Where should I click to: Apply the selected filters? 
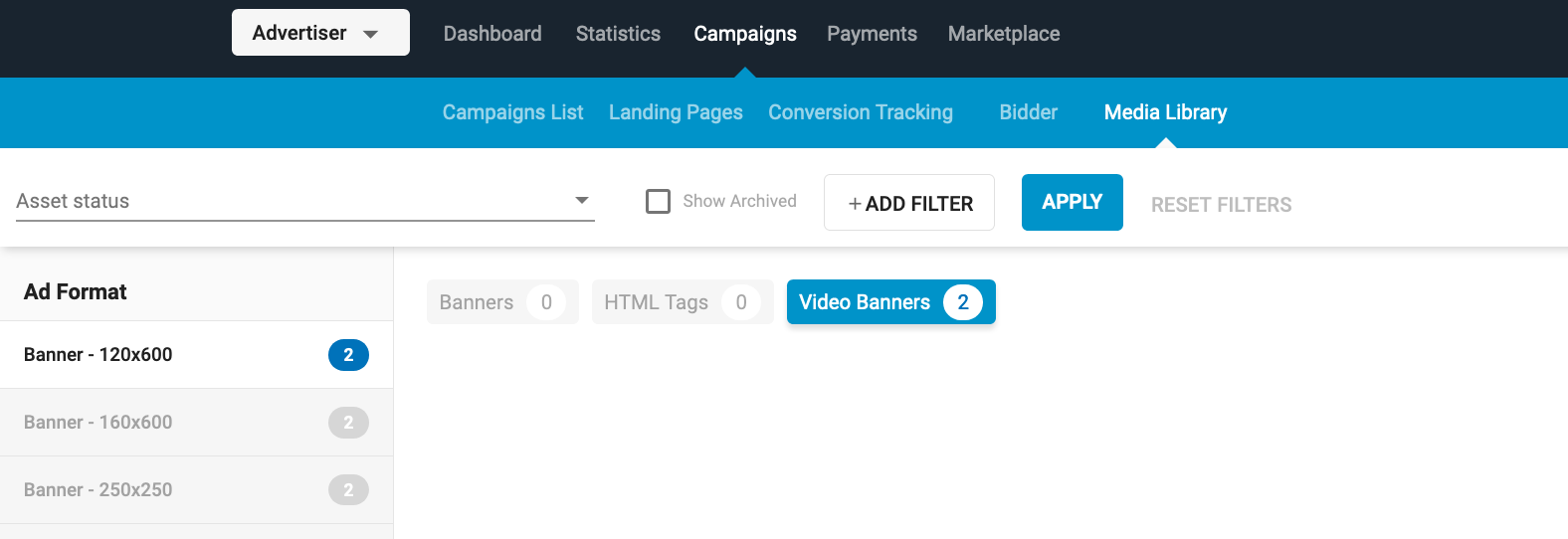click(x=1072, y=202)
